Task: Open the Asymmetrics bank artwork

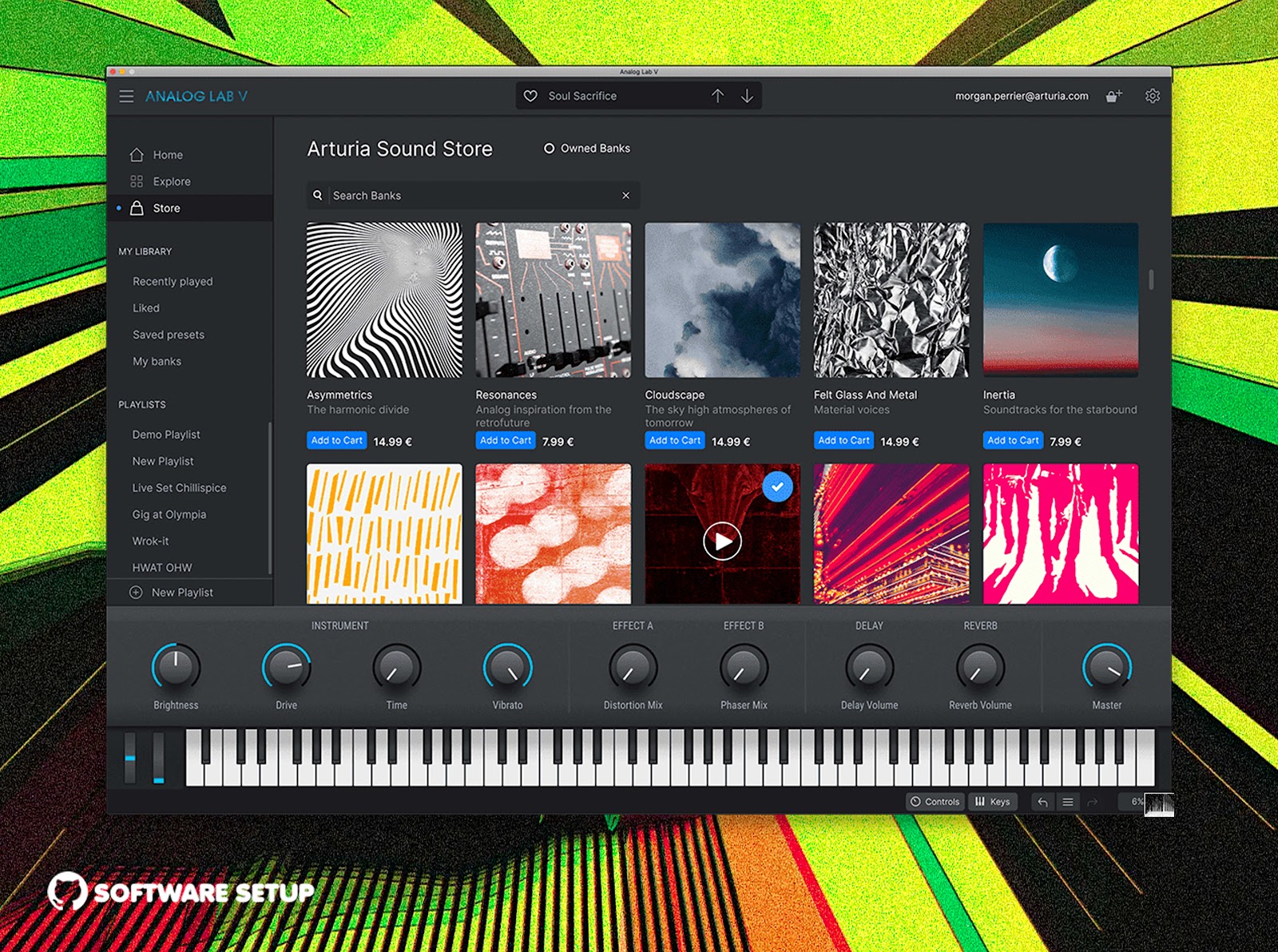Action: coord(384,300)
